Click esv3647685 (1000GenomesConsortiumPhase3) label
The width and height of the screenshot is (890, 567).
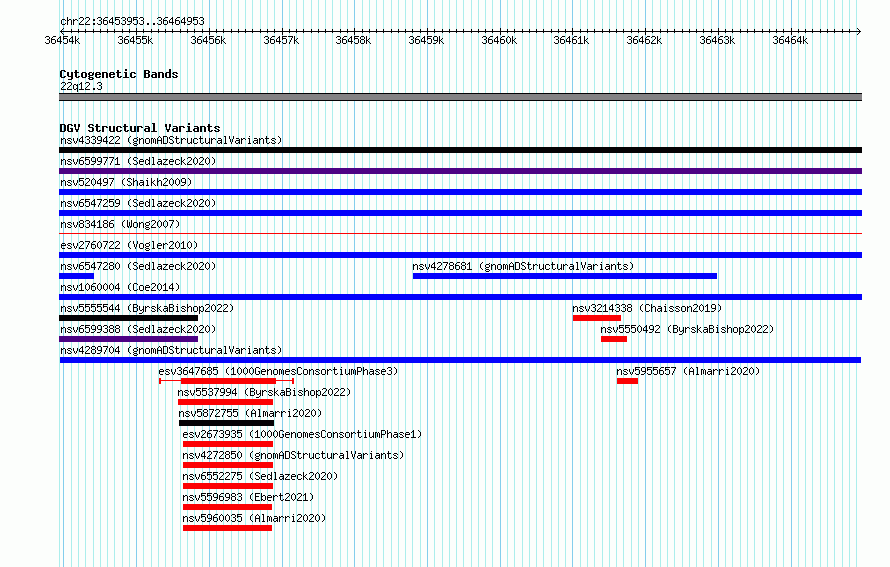(278, 371)
